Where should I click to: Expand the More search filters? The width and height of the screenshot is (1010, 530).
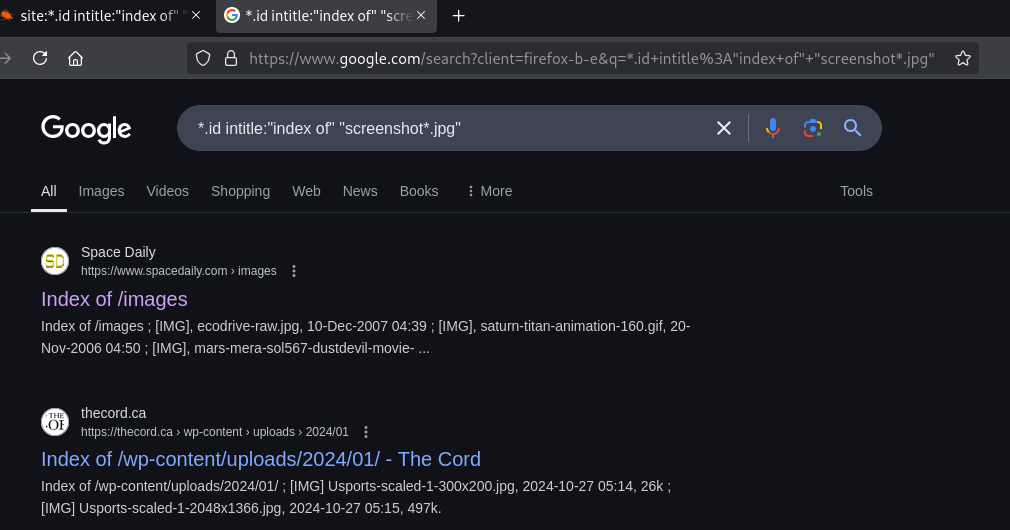[x=490, y=191]
